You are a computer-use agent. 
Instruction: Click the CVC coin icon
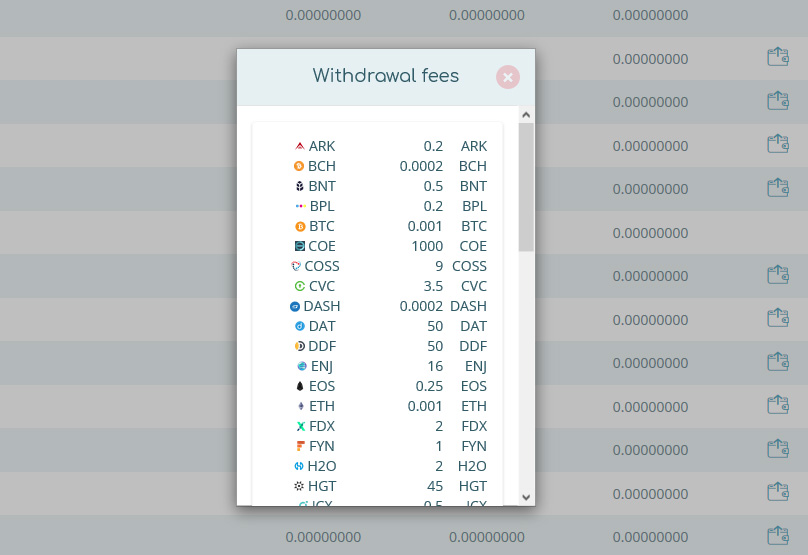coord(300,286)
